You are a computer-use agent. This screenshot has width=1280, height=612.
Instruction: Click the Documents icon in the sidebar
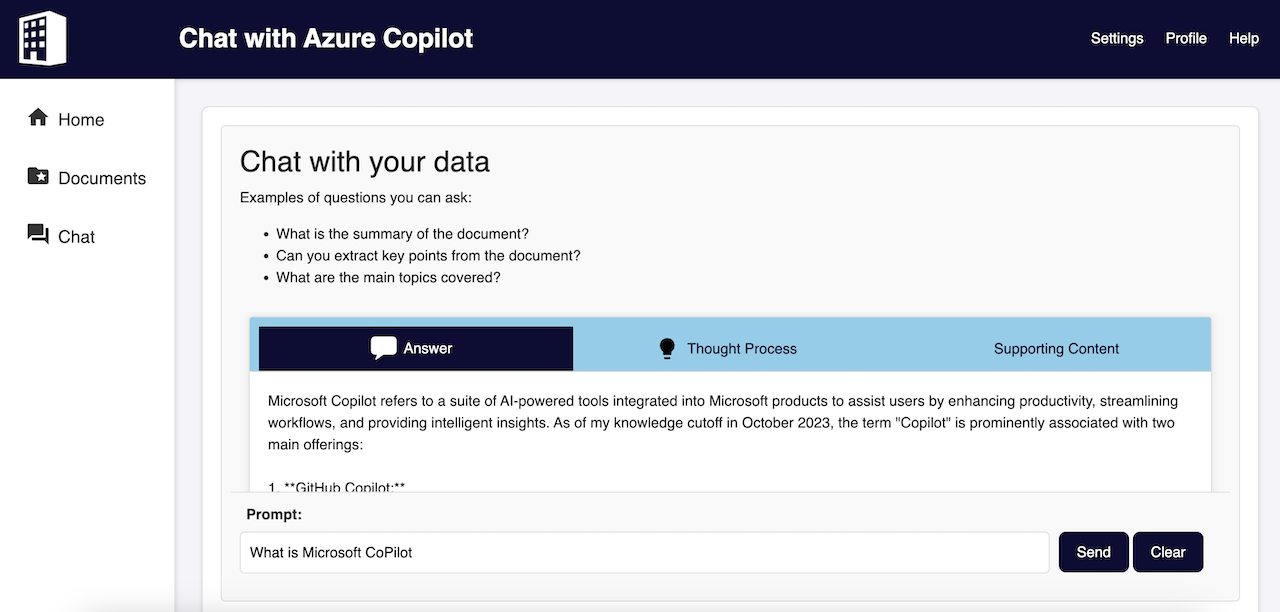tap(36, 177)
